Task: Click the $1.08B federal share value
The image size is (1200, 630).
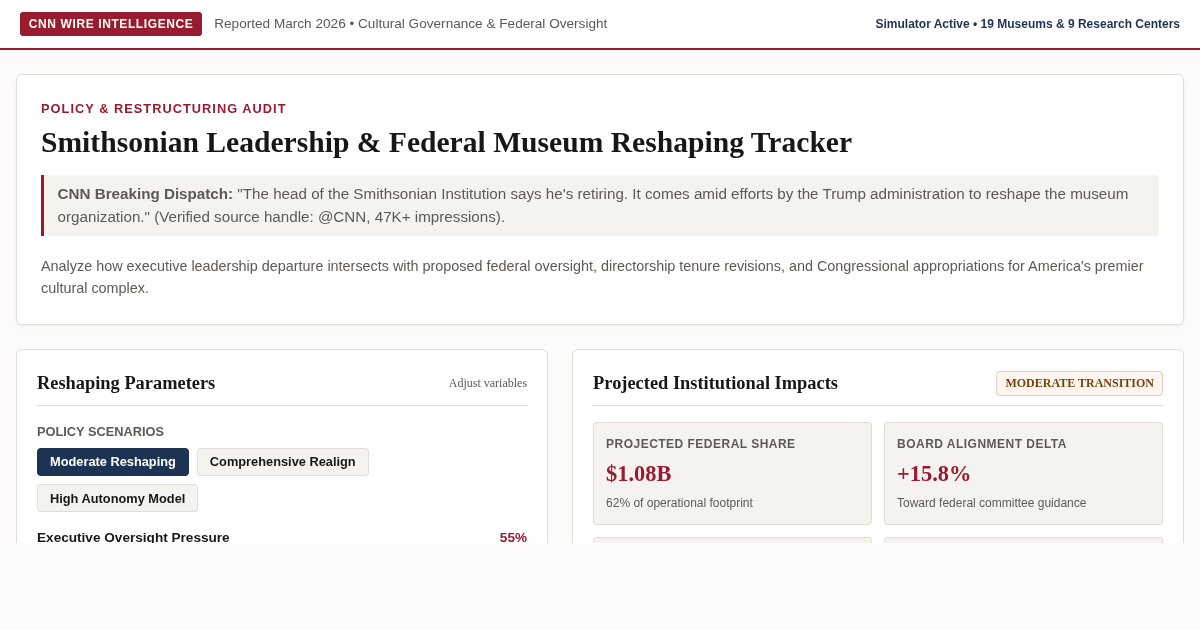Action: tap(639, 474)
